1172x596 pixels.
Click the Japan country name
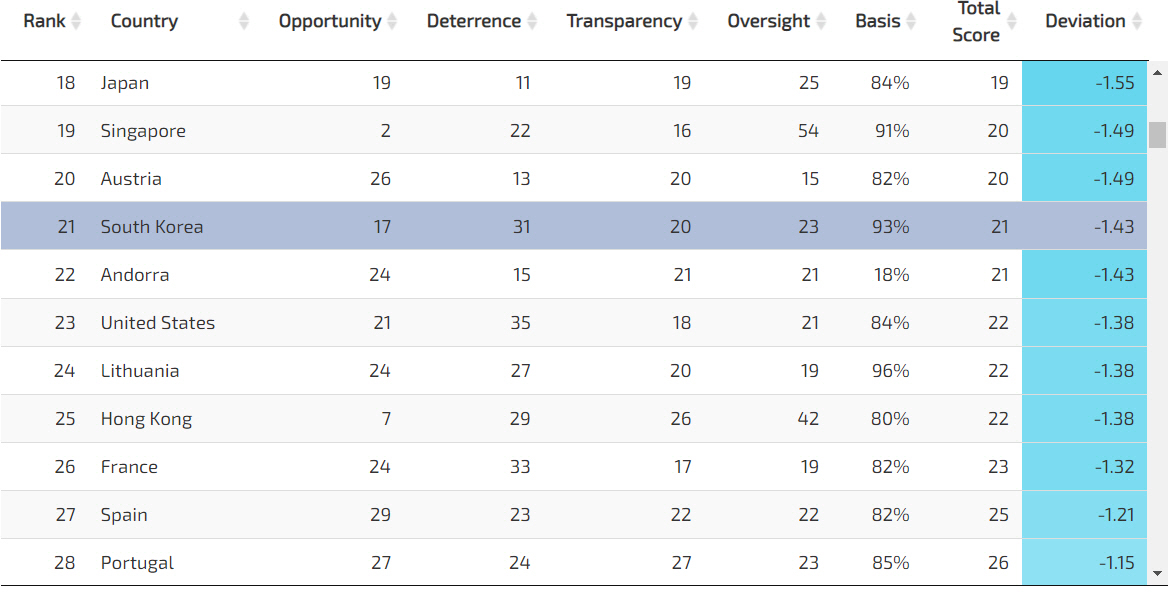[x=125, y=83]
